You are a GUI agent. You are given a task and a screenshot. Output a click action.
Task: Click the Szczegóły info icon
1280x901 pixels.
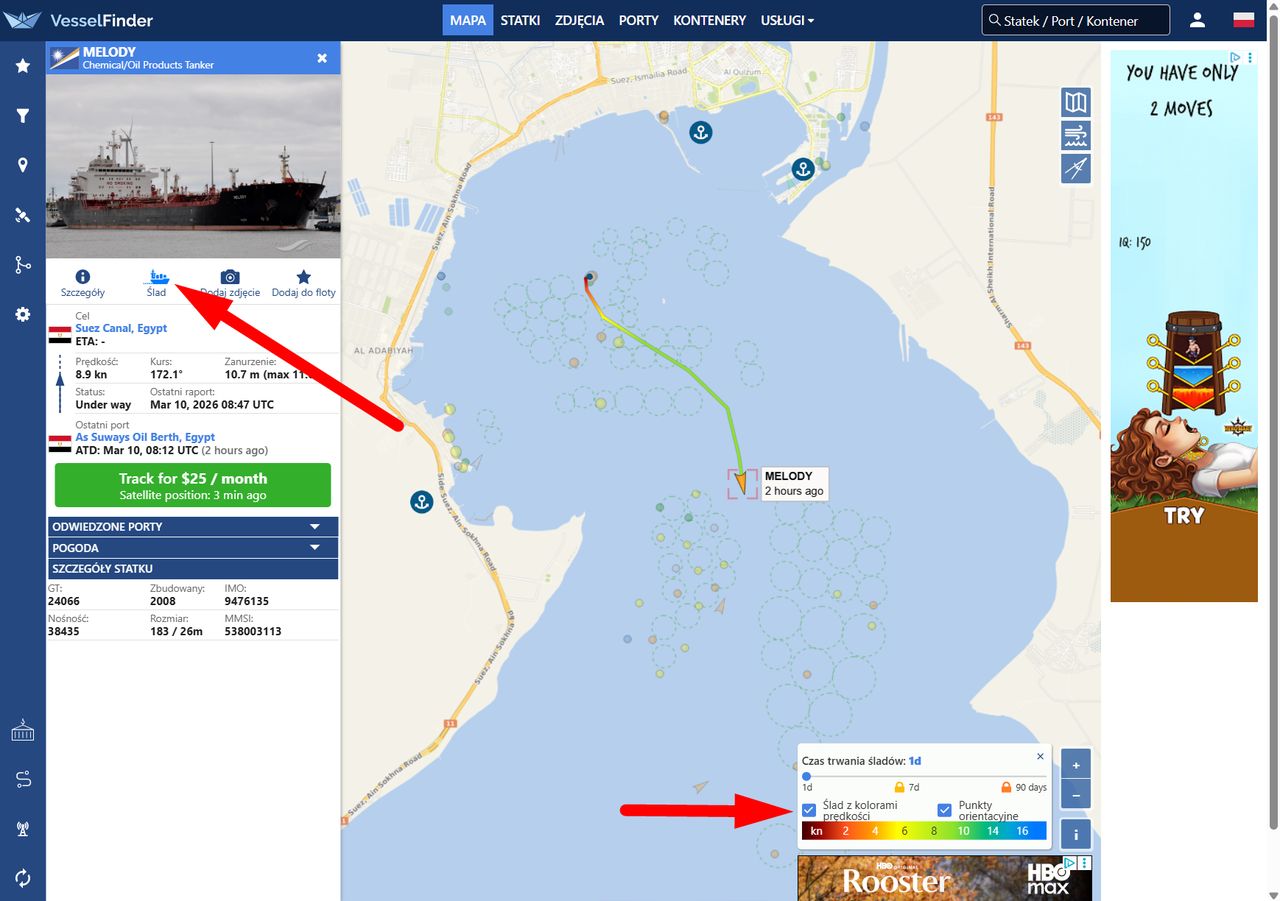coord(83,277)
